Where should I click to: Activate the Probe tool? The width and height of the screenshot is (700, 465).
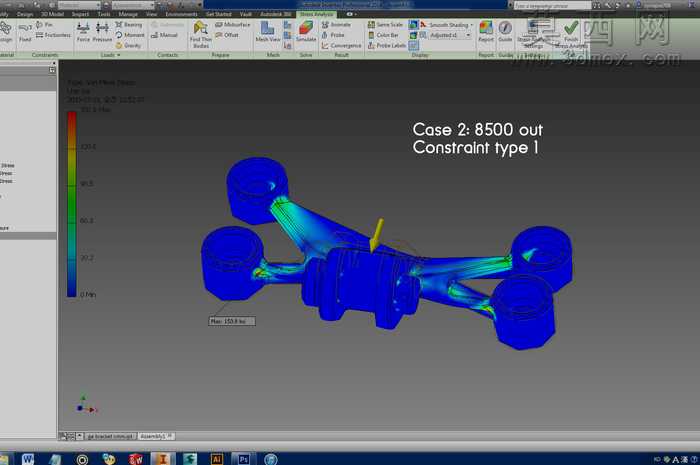click(x=333, y=35)
